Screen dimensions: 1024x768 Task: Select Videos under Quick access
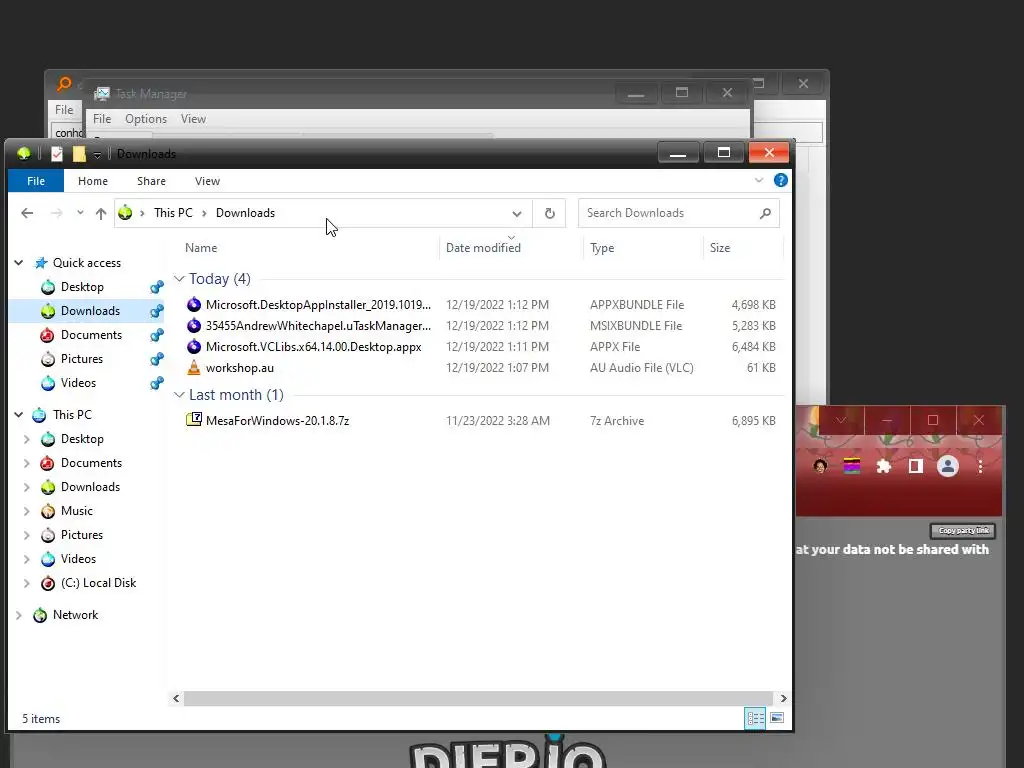coord(78,383)
